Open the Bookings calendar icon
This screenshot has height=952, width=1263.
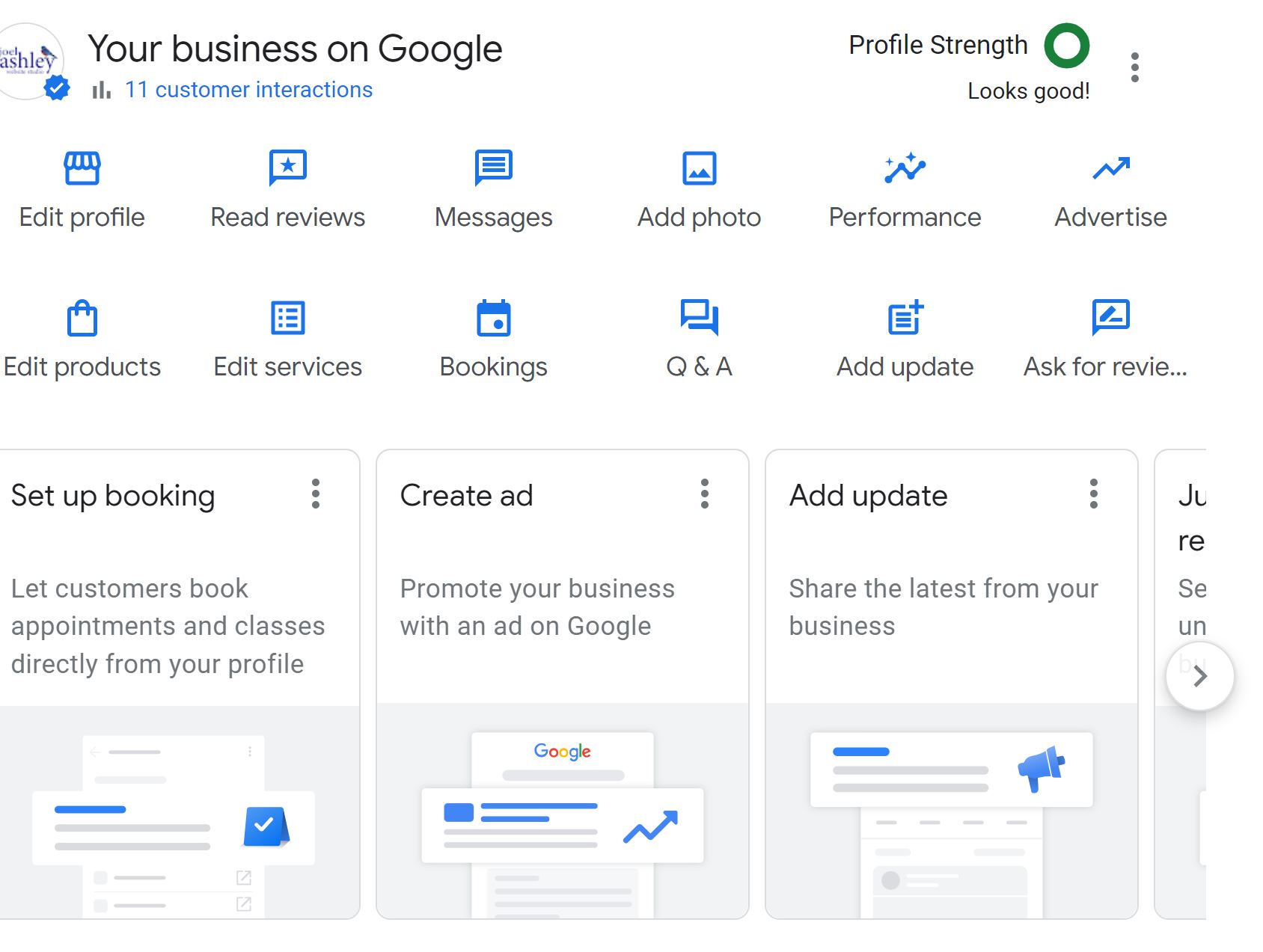click(493, 317)
